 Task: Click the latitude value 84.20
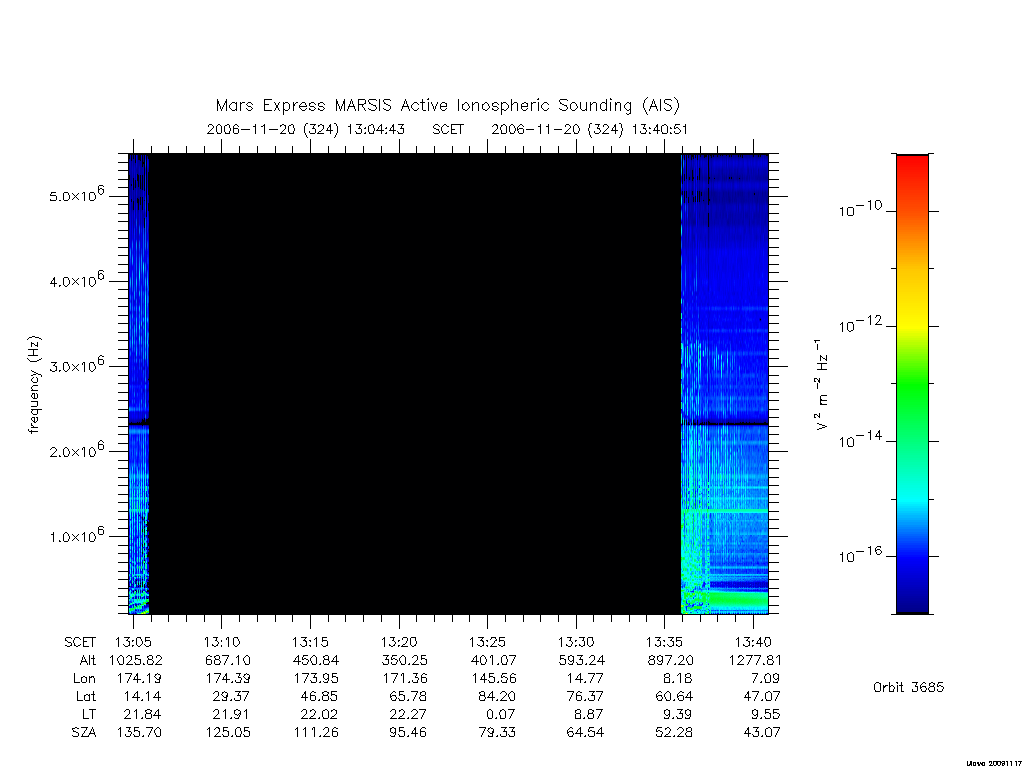(496, 696)
